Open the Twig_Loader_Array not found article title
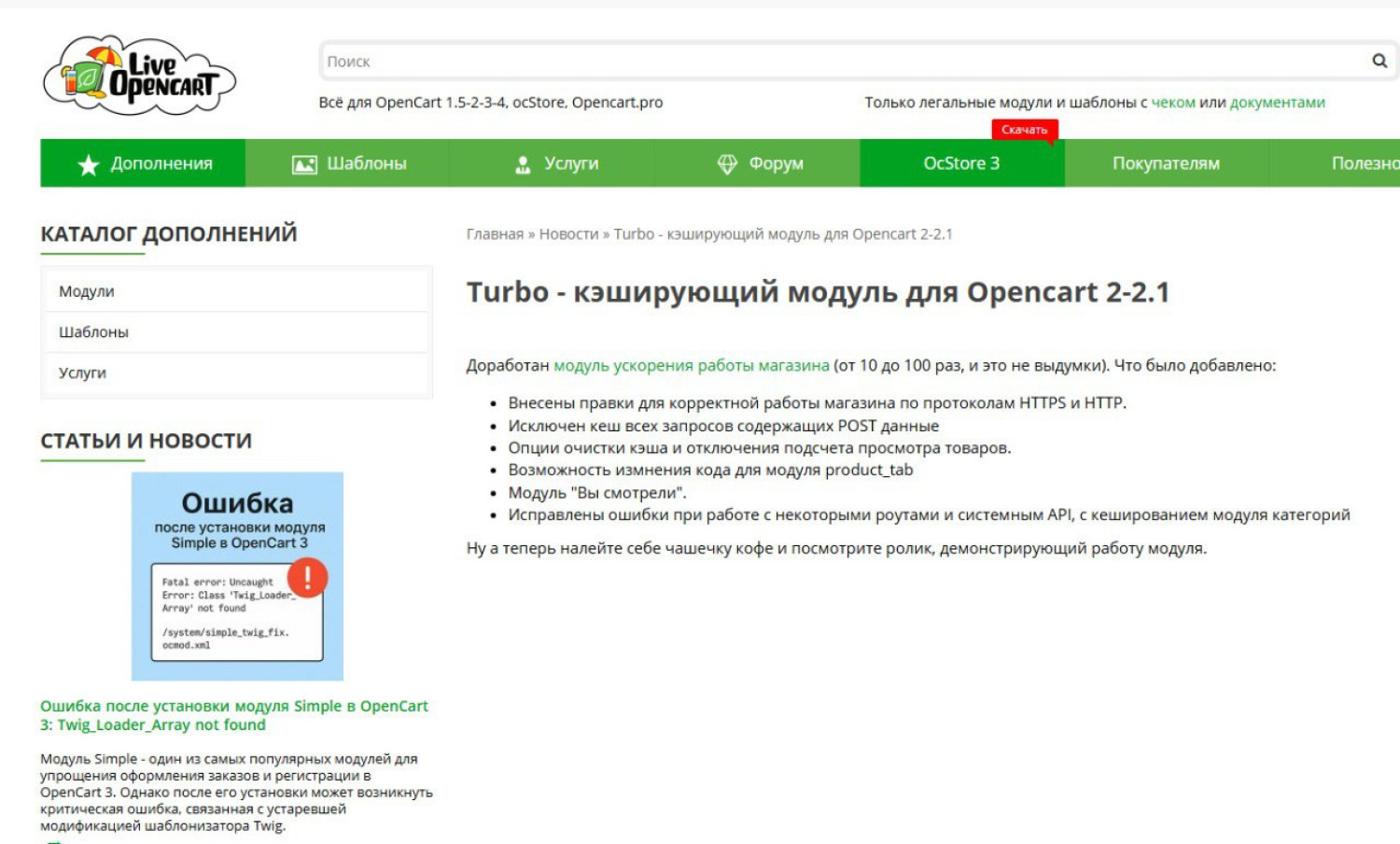Image resolution: width=1400 pixels, height=844 pixels. [233, 715]
